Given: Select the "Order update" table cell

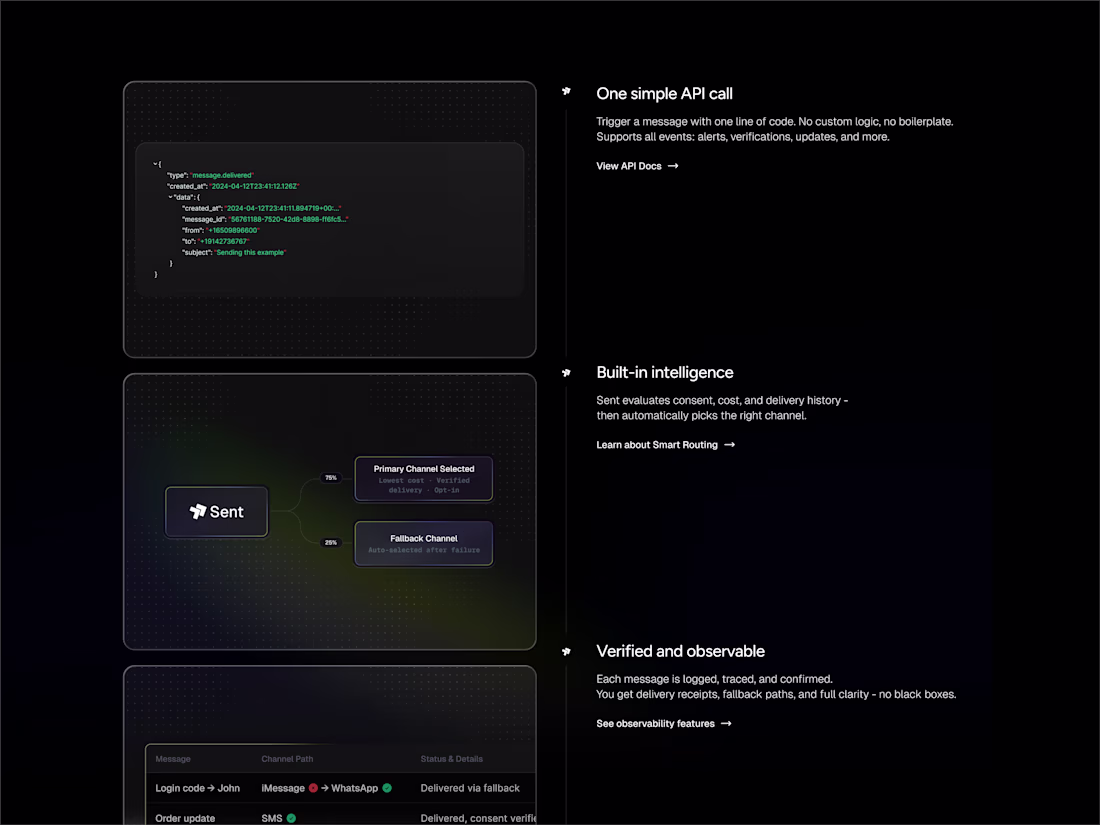Looking at the screenshot, I should (x=185, y=819).
